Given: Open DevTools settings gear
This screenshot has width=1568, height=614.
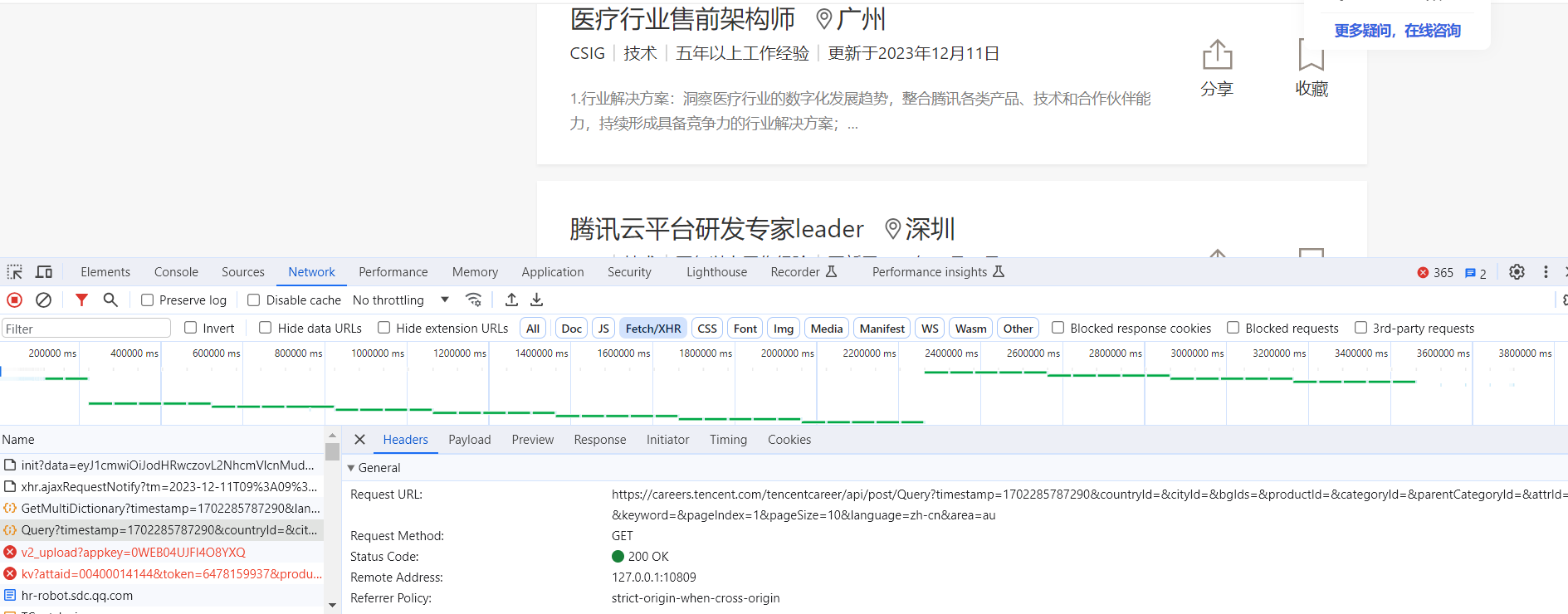Looking at the screenshot, I should tap(1517, 272).
